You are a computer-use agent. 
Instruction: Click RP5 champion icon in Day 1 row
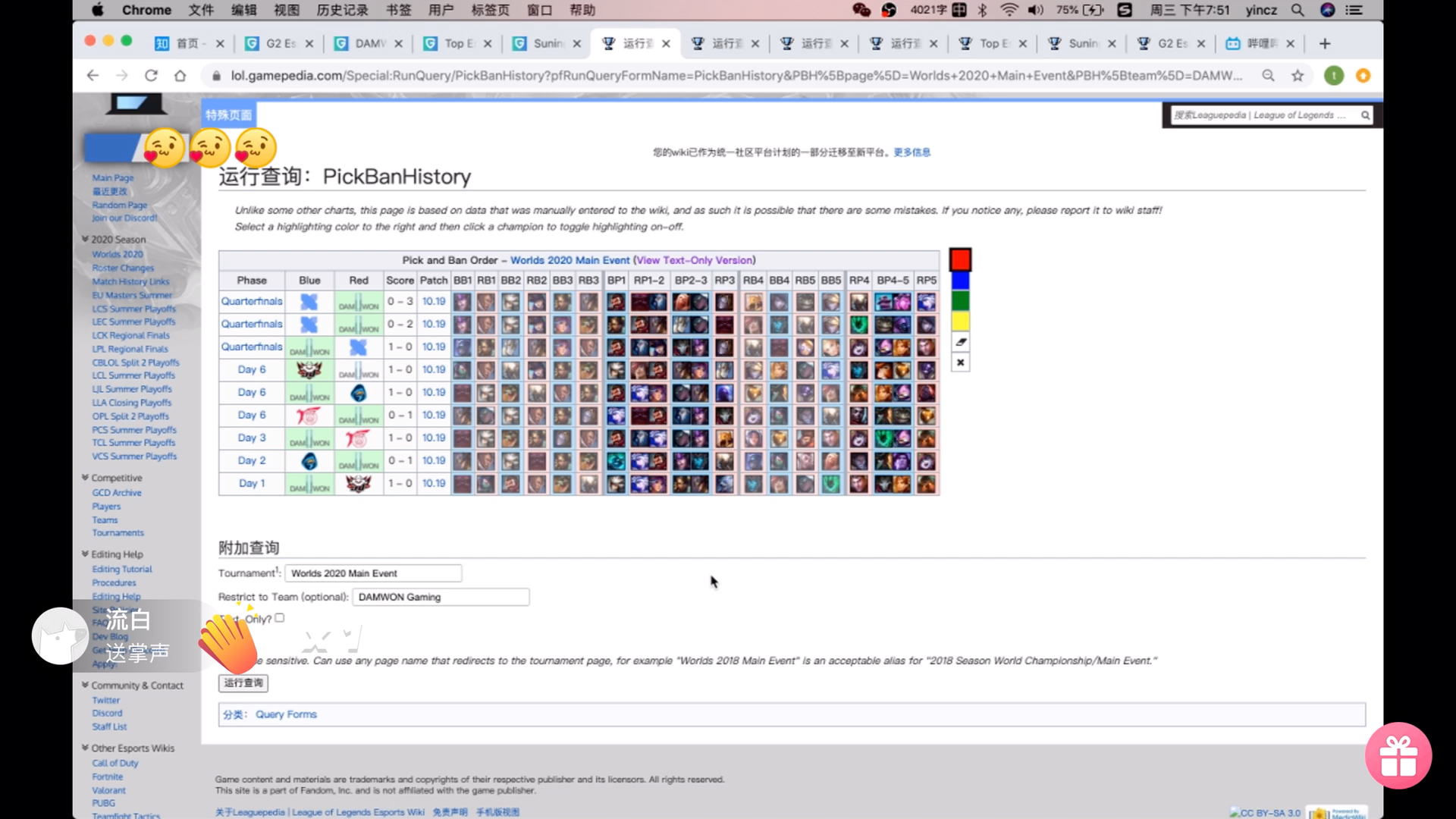click(926, 484)
